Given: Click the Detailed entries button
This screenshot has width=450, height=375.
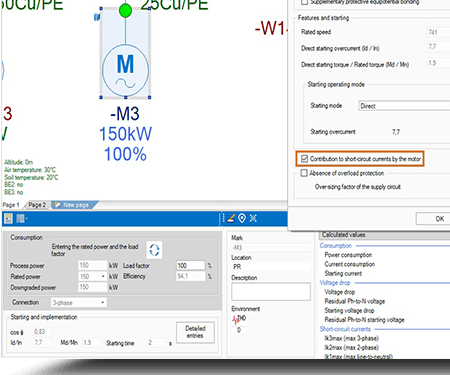Looking at the screenshot, I should pos(195,332).
